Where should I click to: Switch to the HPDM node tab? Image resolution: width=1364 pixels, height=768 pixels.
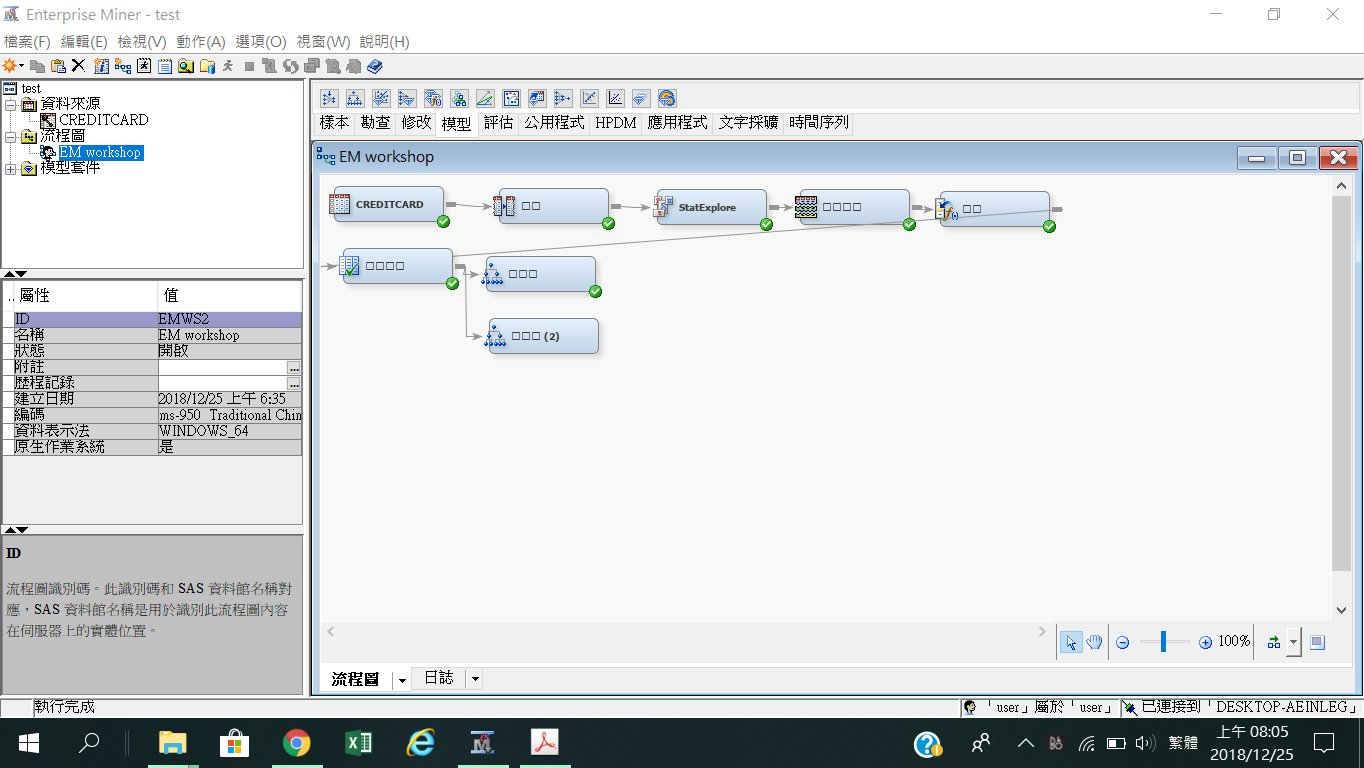616,123
